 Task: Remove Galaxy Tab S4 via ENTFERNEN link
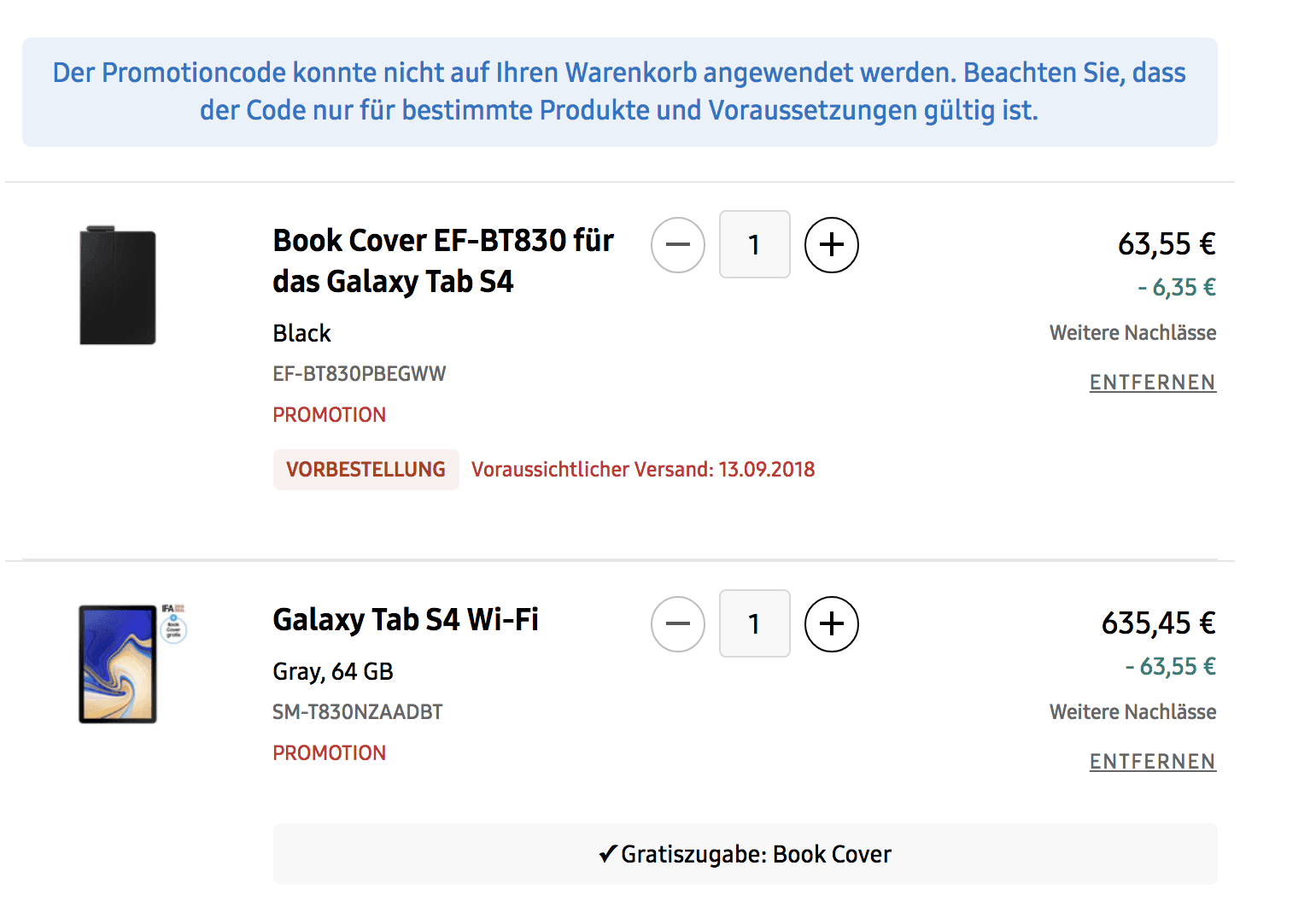(1153, 762)
